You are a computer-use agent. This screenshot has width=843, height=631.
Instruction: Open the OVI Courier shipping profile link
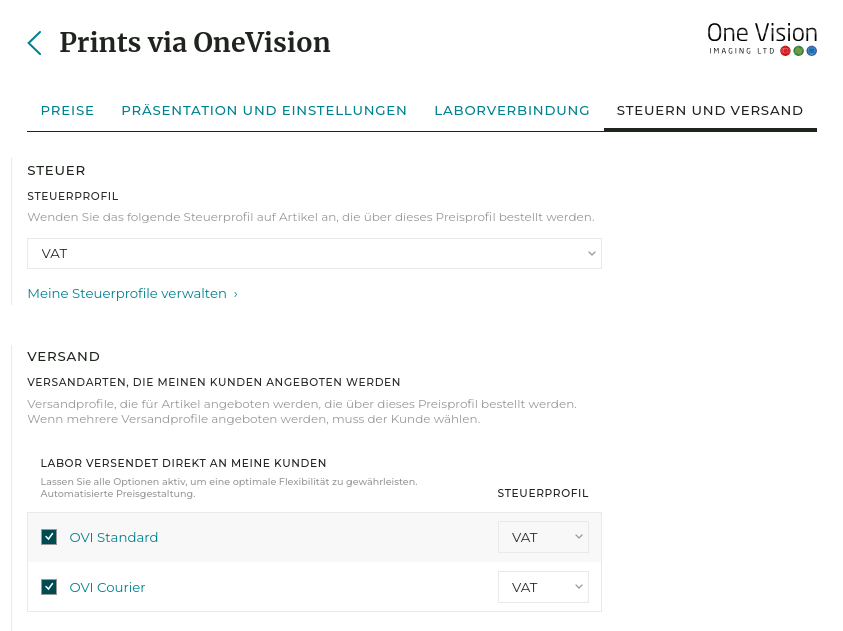pos(107,587)
